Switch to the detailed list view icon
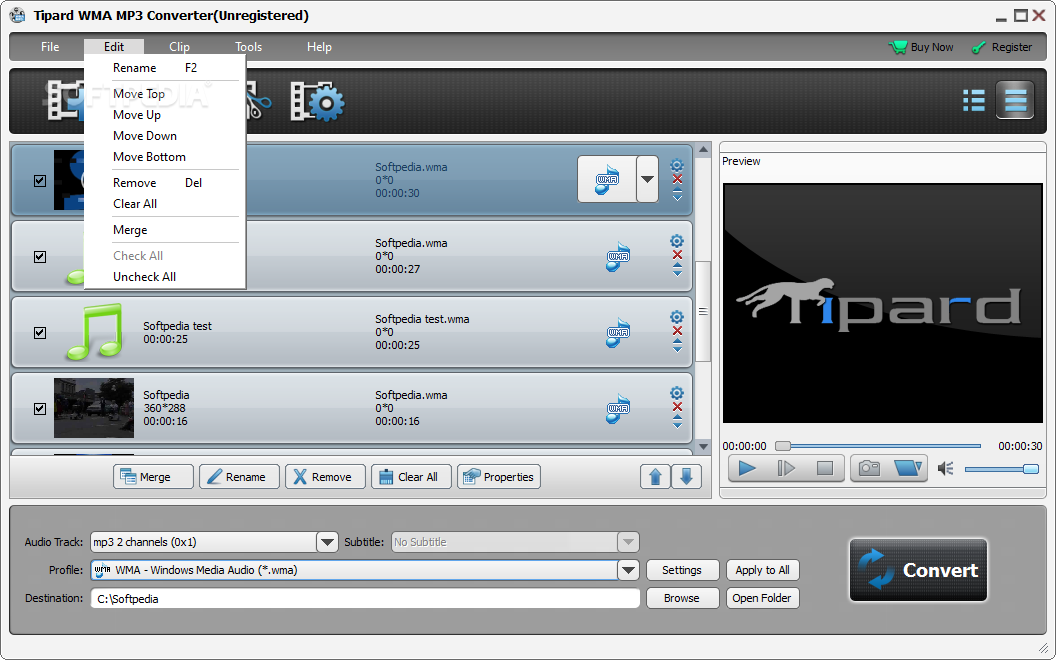The height and width of the screenshot is (660, 1056). click(x=1015, y=100)
